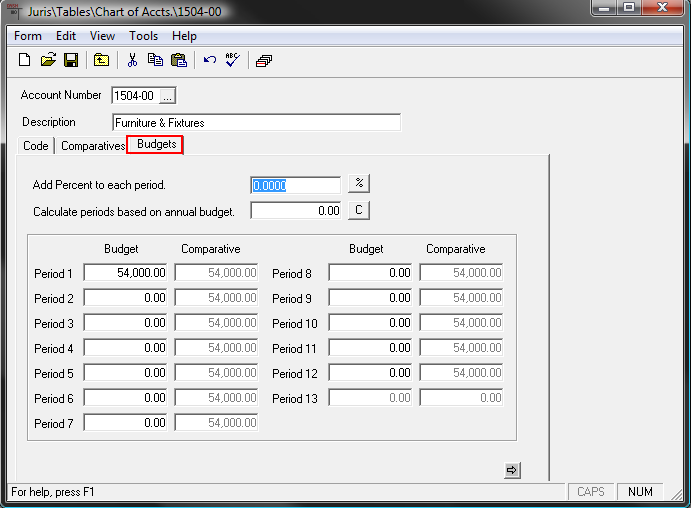691x508 pixels.
Task: Click the folder up-arrow toolbar icon
Action: [101, 60]
